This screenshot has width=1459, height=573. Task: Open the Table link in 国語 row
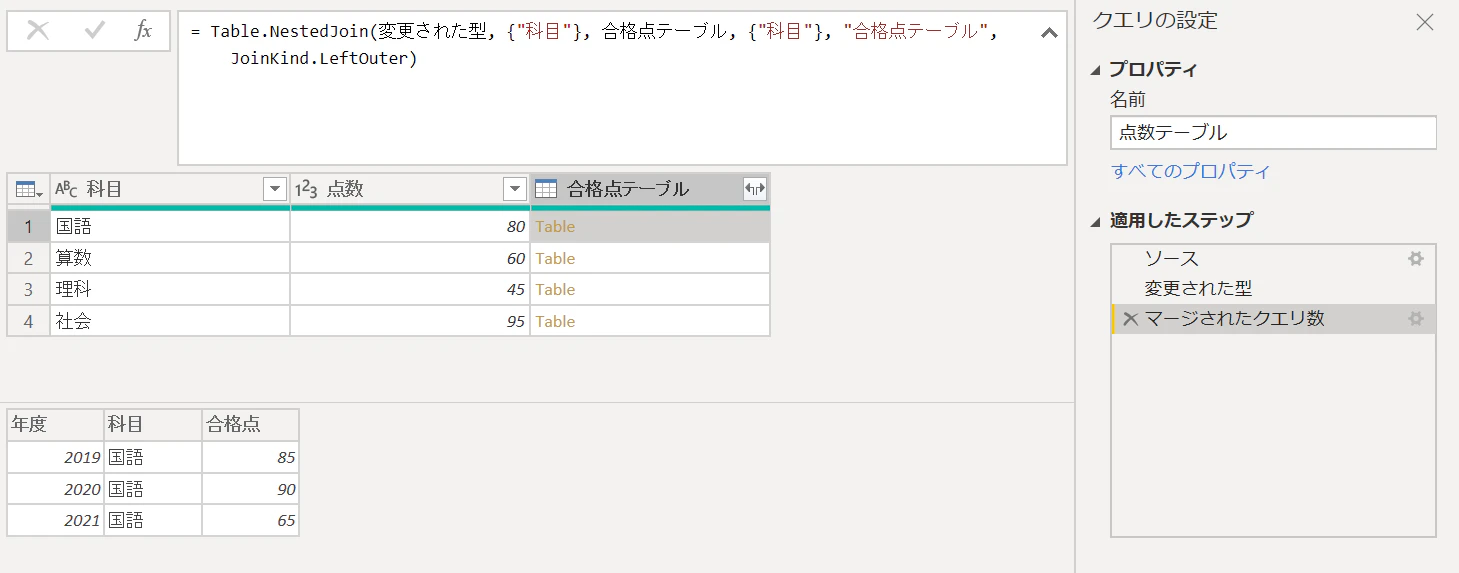click(555, 227)
